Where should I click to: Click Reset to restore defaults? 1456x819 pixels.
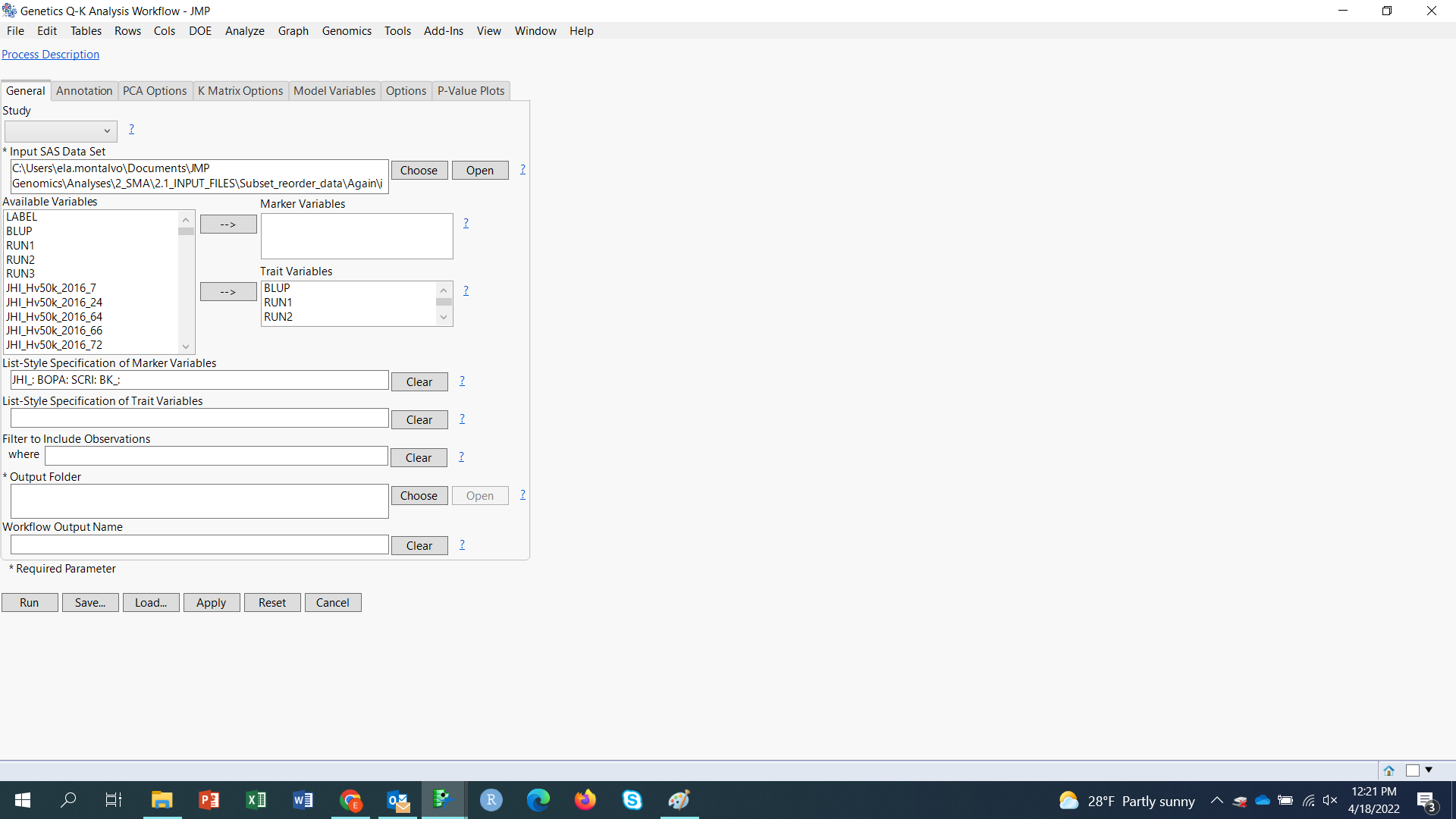[272, 603]
